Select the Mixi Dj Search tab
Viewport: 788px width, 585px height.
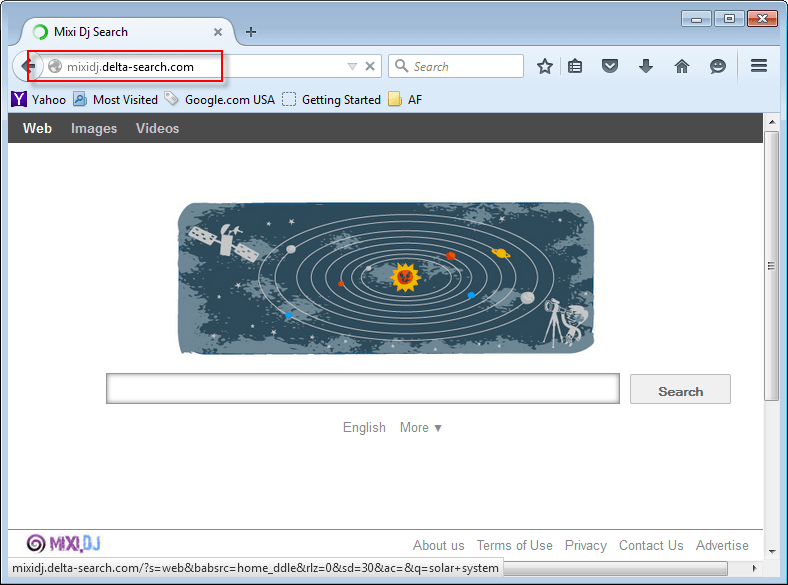[x=128, y=32]
